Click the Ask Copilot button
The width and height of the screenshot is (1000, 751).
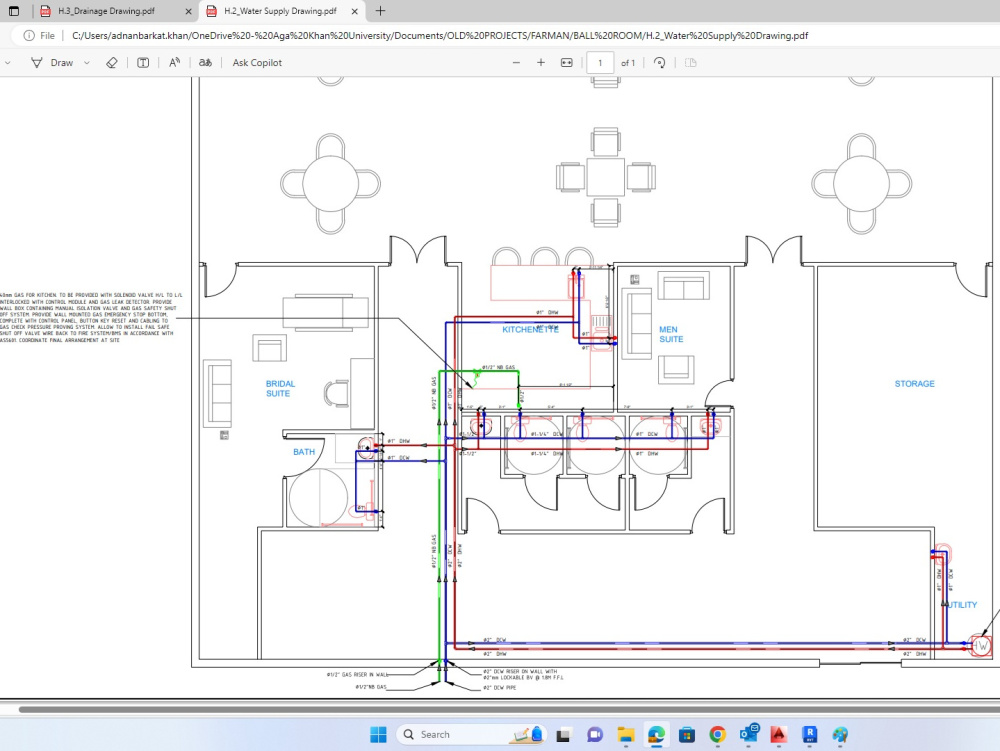(x=256, y=62)
